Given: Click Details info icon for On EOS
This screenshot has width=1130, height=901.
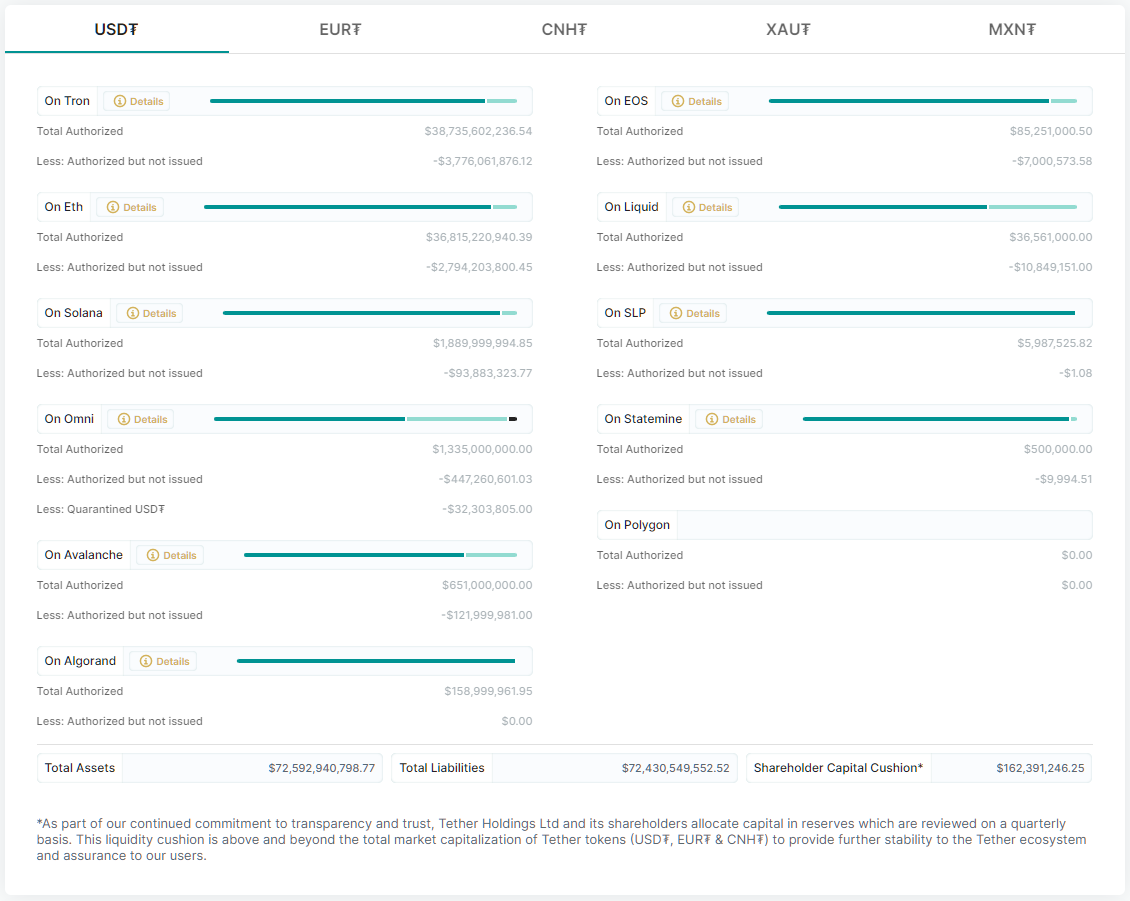Looking at the screenshot, I should 678,101.
